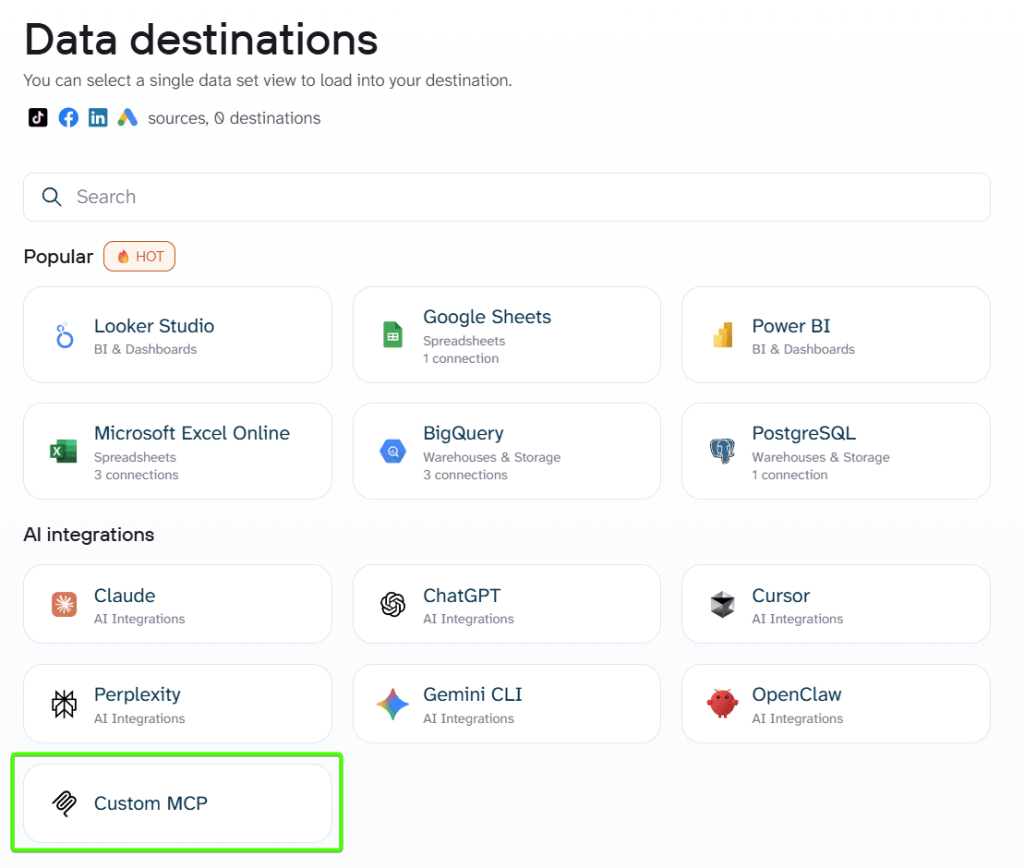The image size is (1024, 868).
Task: Click the BigQuery hexagon icon
Action: click(392, 451)
